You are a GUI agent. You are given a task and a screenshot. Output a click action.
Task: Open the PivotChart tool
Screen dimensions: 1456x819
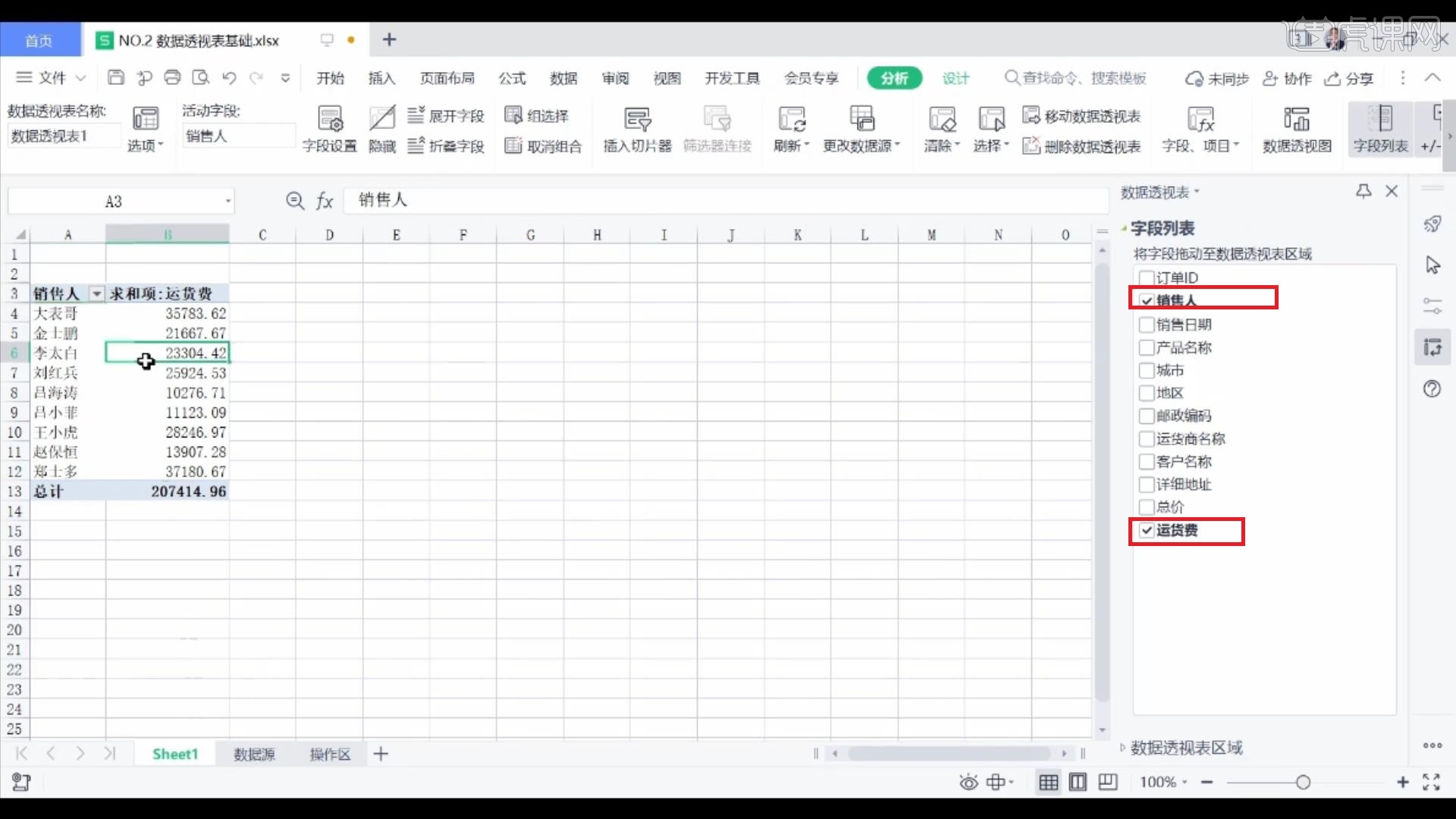(x=1296, y=120)
